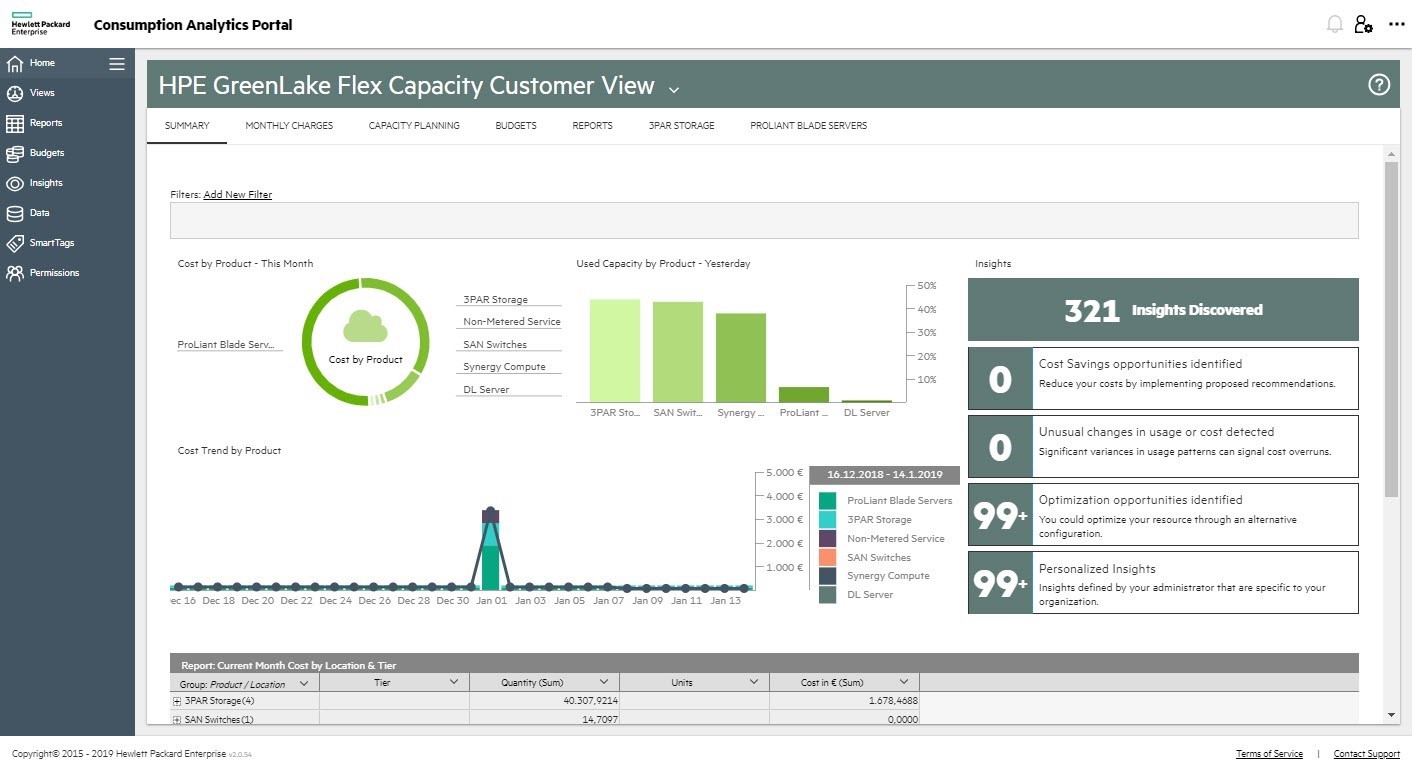Open the Personalized Insights card
Viewport: 1412px width, 767px height.
tap(1163, 583)
